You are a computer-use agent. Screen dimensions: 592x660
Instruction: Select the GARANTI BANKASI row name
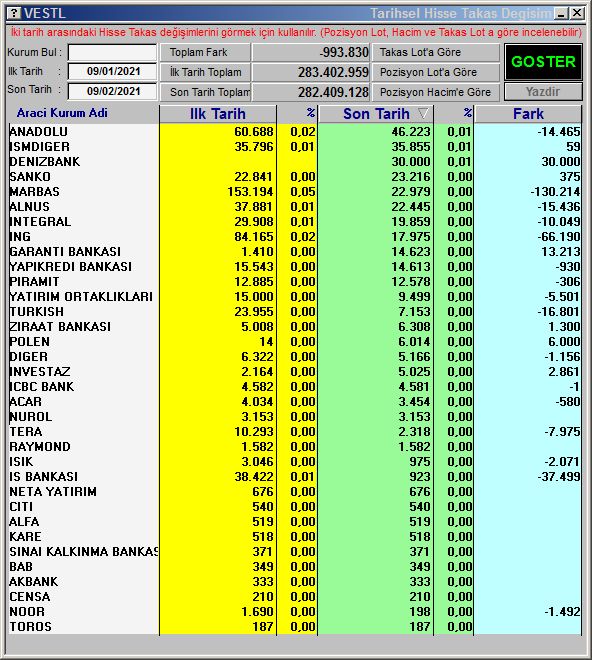click(65, 252)
